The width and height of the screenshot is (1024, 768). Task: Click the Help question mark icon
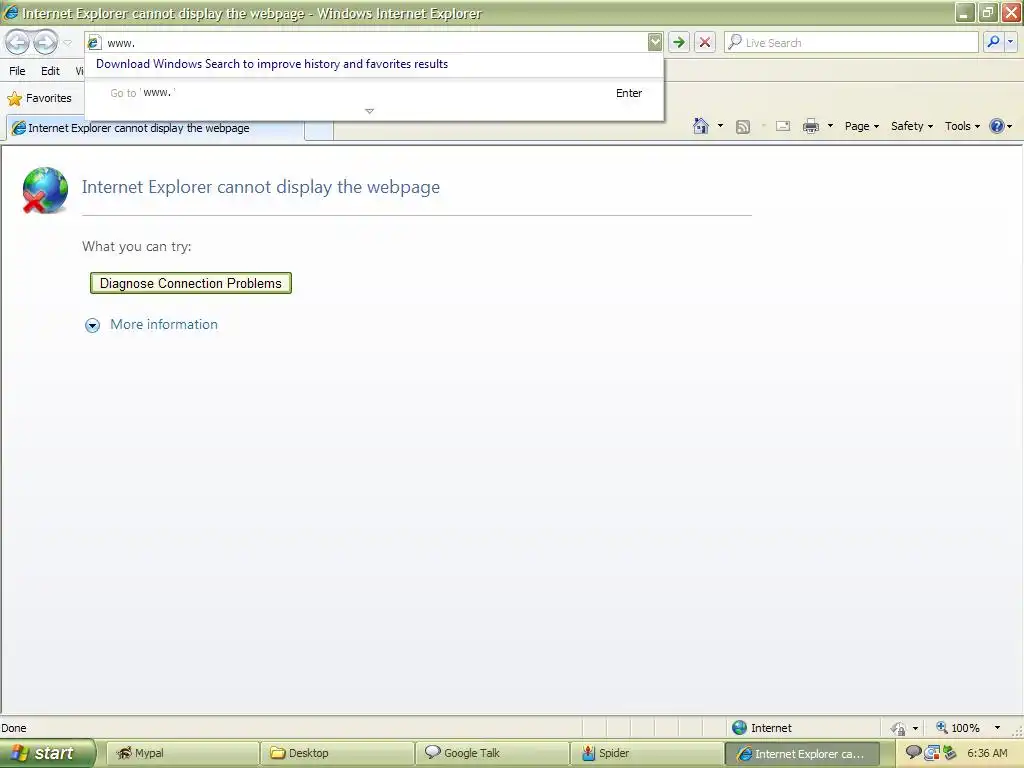point(997,126)
